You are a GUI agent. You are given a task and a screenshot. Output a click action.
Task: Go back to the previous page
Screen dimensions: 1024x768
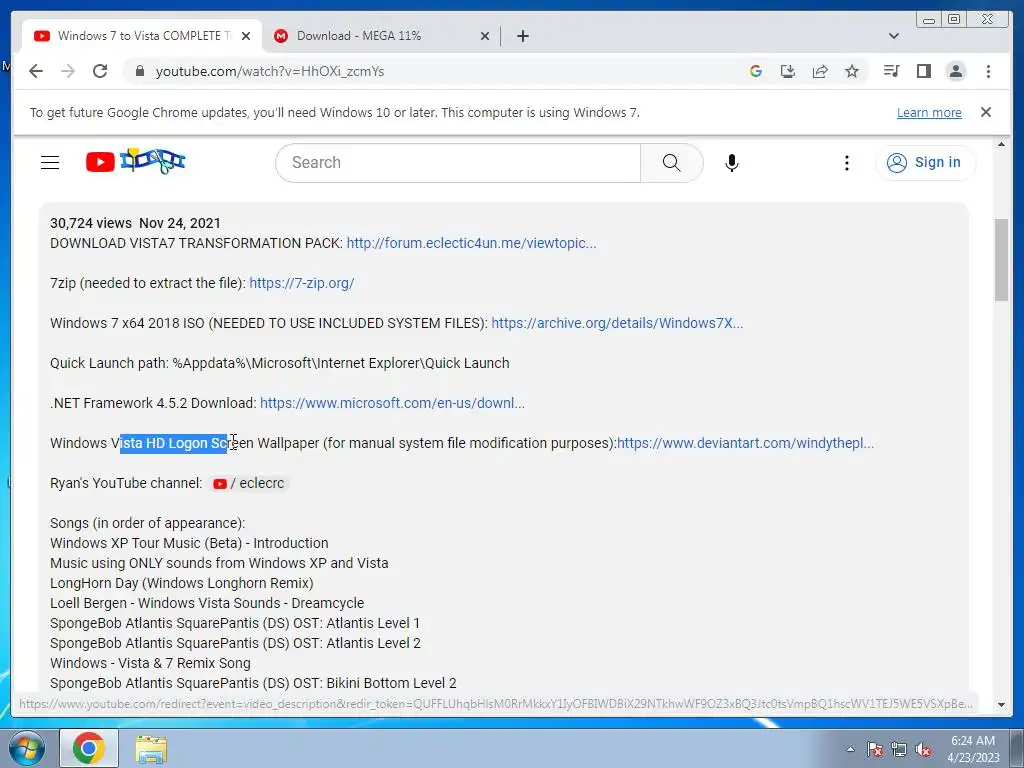click(36, 71)
